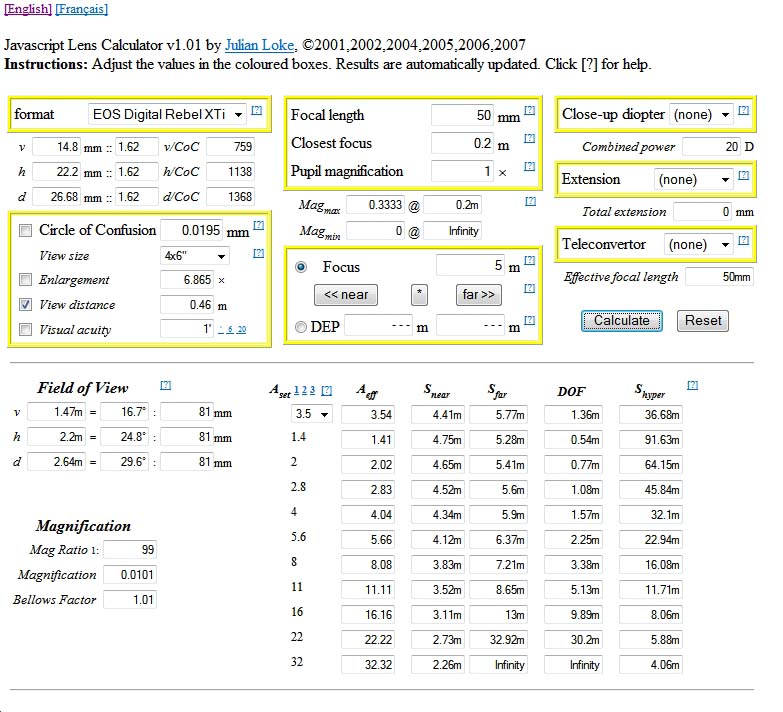Click the Focal length input field
Viewport: 783px width, 712px height.
click(x=463, y=116)
